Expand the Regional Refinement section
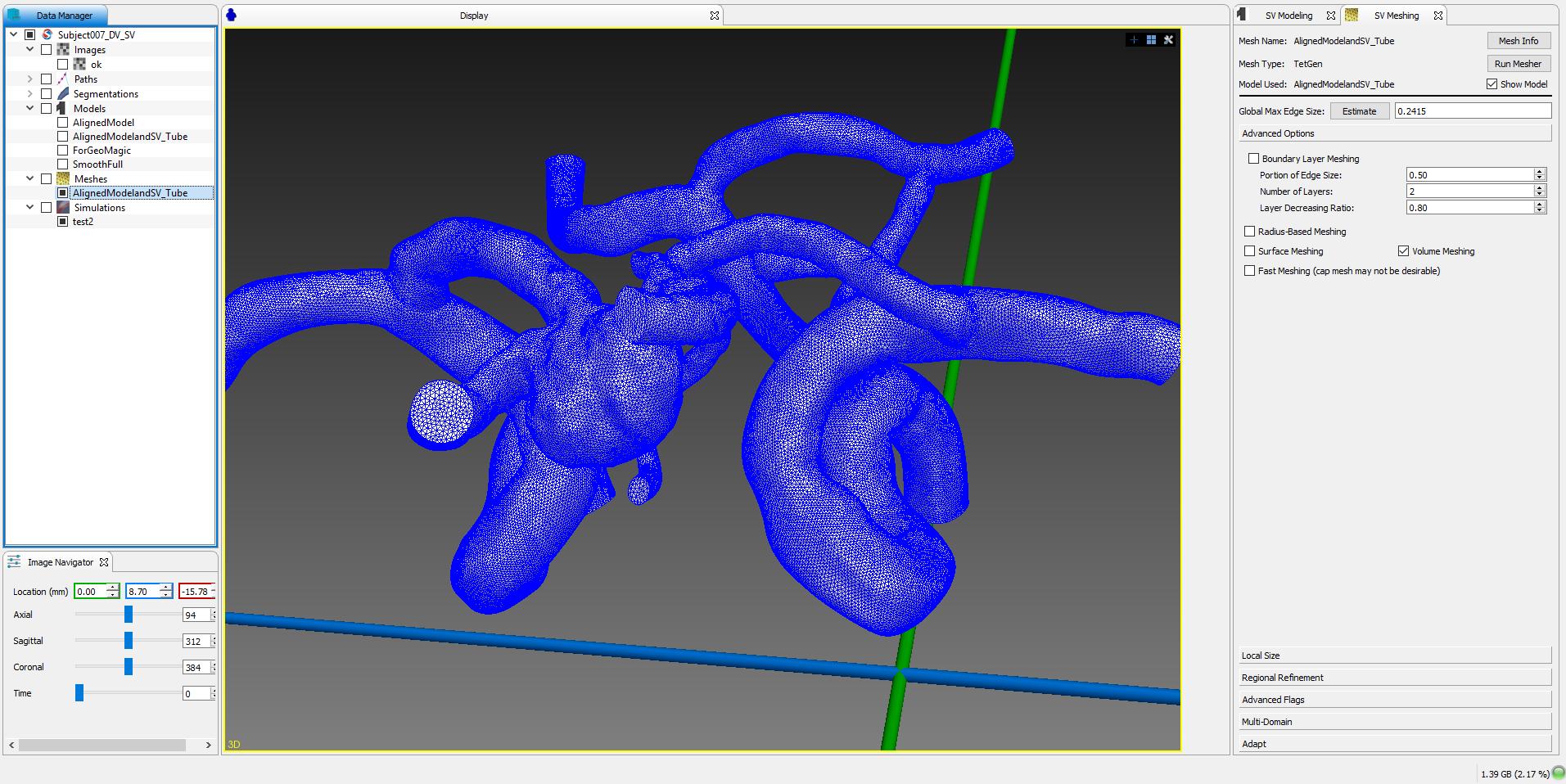 pos(1394,678)
